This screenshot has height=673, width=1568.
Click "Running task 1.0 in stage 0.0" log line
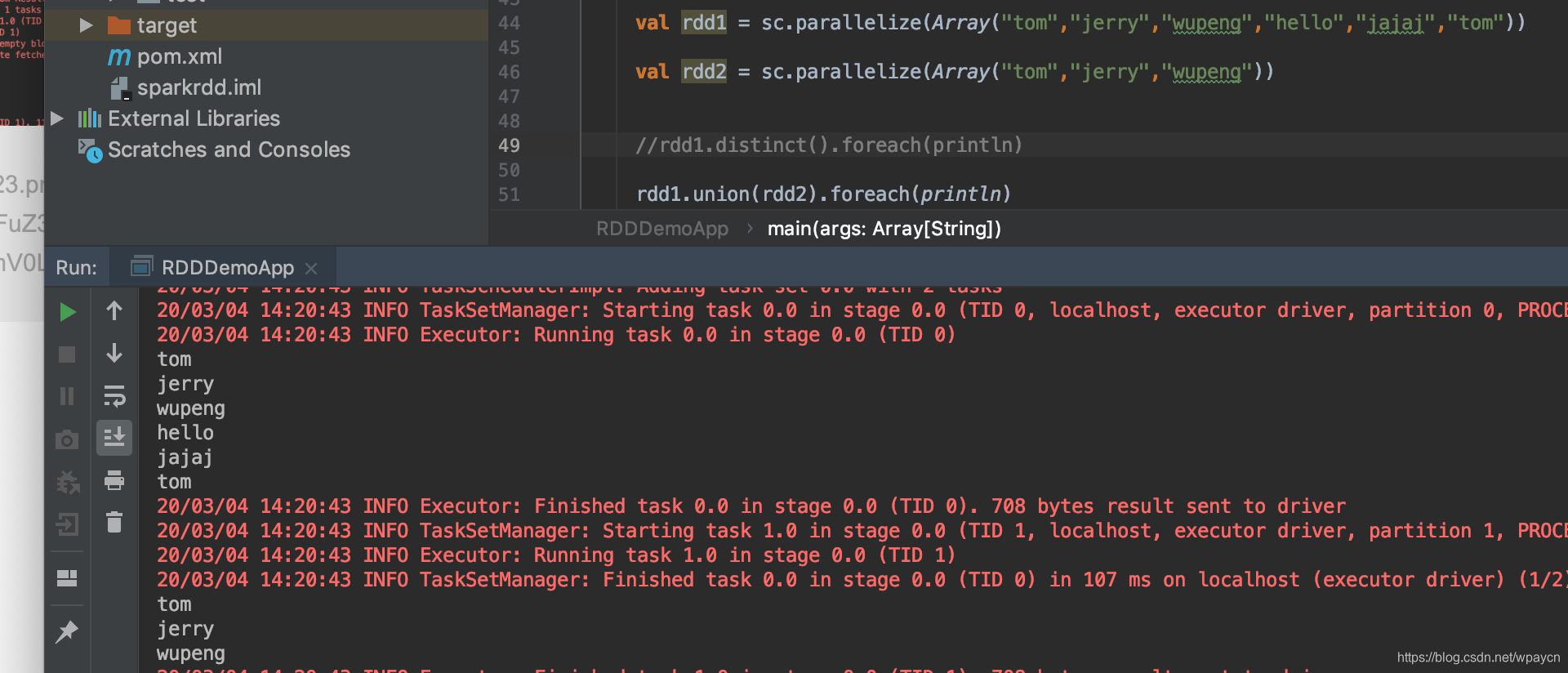pyautogui.click(x=556, y=555)
